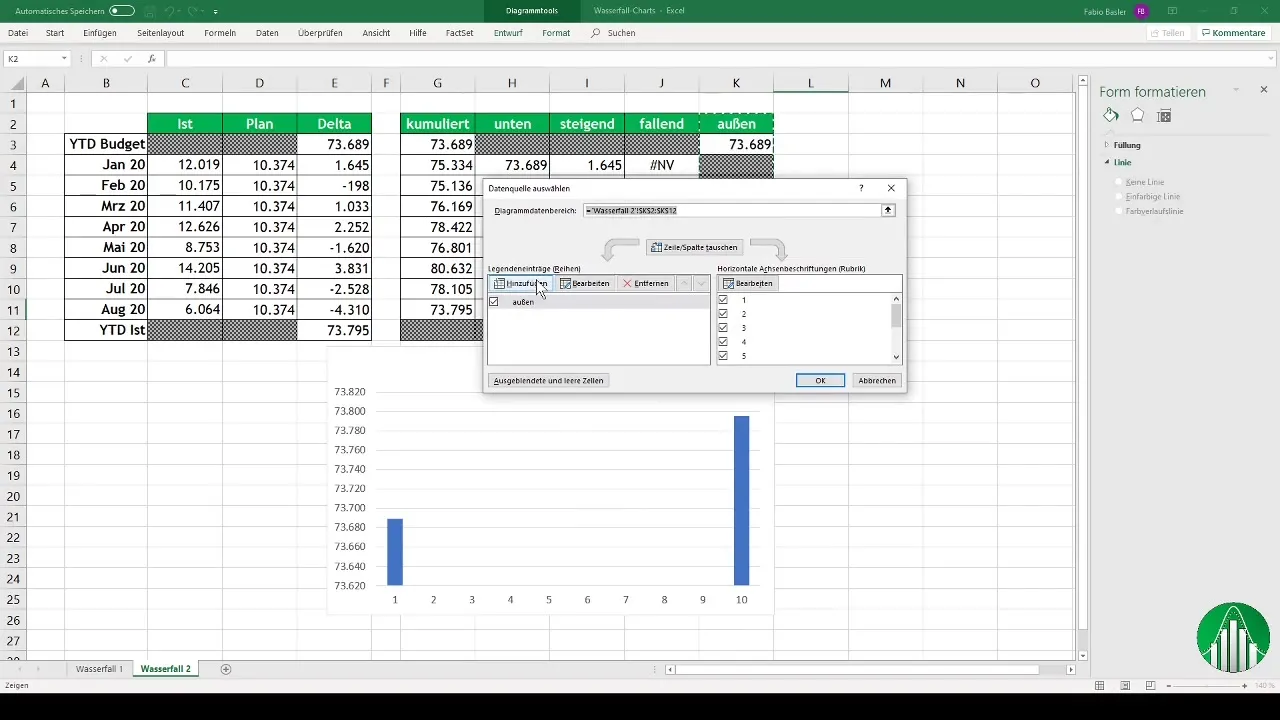
Task: Open the Datei menu
Action: pyautogui.click(x=18, y=33)
